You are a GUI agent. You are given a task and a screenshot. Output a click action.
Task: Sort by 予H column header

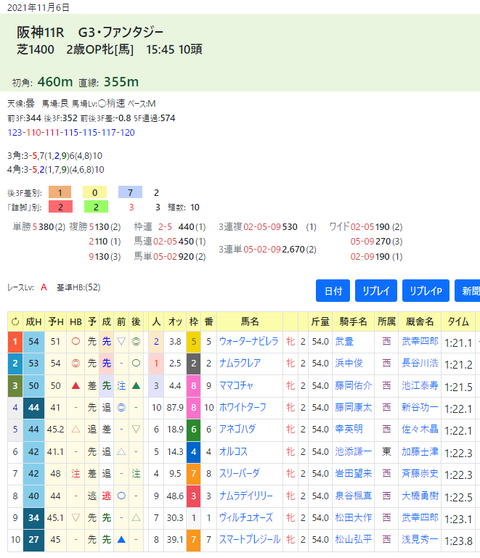(56, 322)
